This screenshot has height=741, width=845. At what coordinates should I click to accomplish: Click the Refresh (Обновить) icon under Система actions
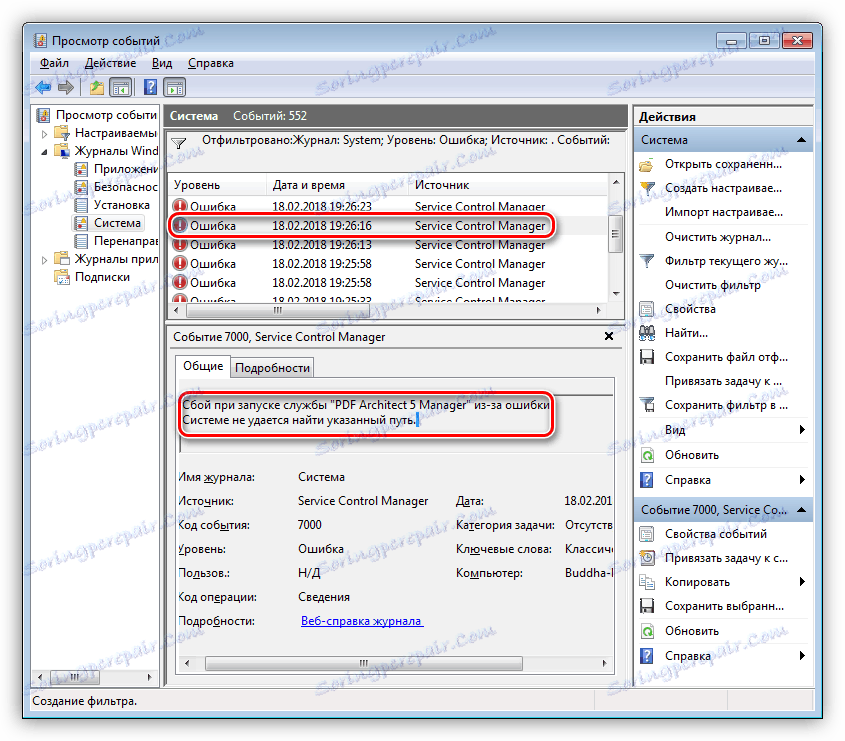tap(647, 455)
